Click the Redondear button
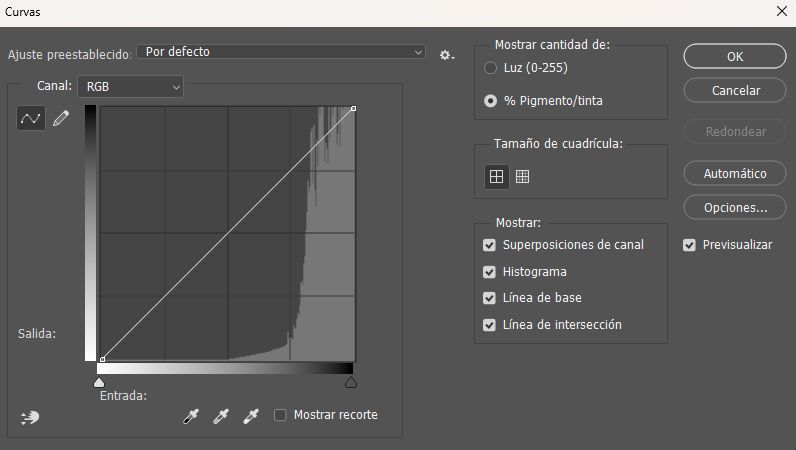 (735, 132)
